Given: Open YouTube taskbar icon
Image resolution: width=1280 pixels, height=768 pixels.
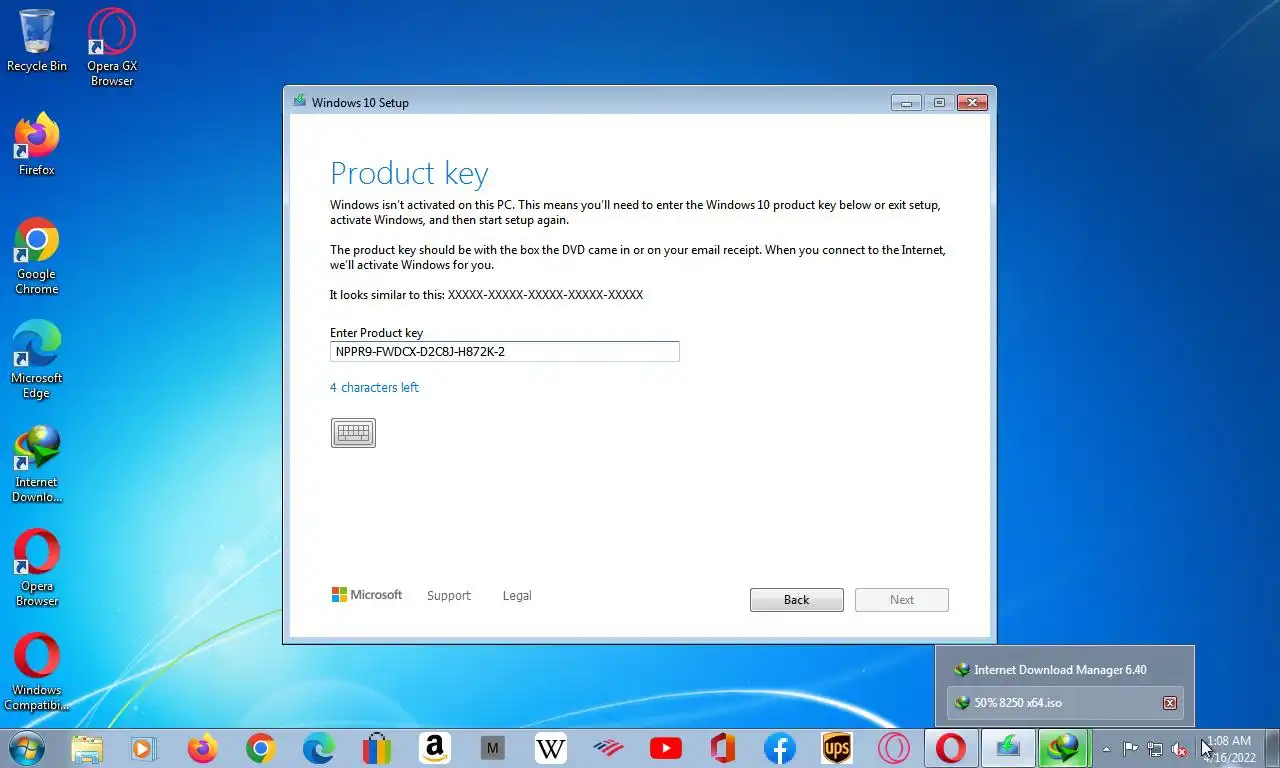Looking at the screenshot, I should click(665, 748).
